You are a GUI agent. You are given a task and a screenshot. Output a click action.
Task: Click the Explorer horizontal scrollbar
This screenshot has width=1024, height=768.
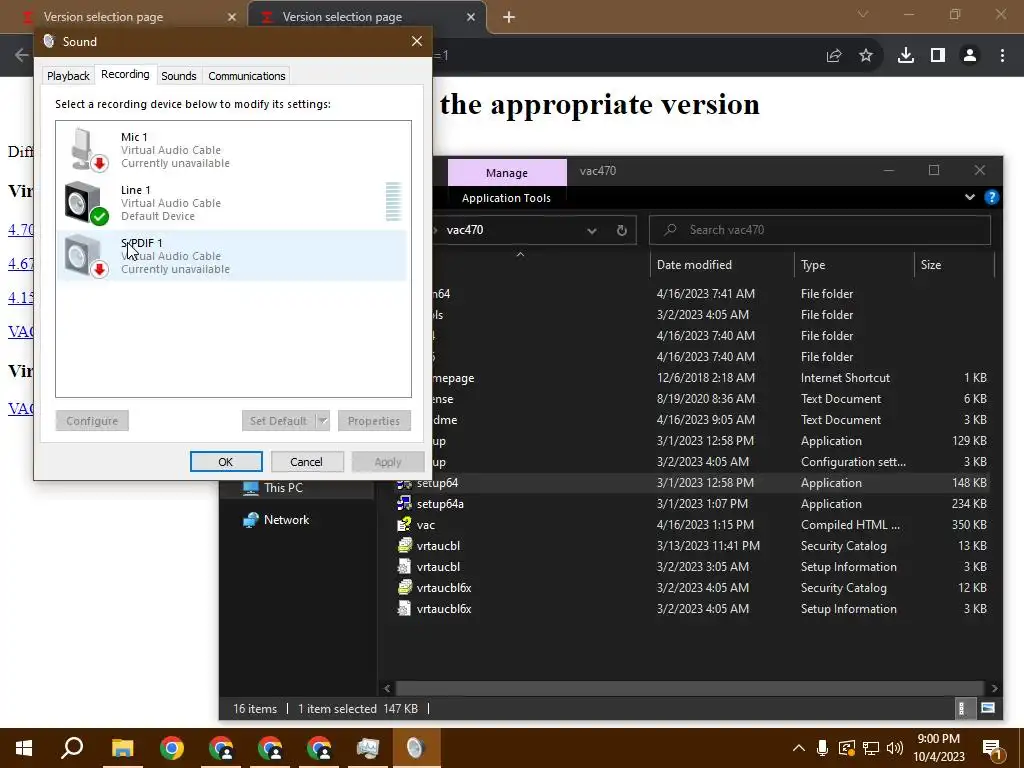pos(690,688)
